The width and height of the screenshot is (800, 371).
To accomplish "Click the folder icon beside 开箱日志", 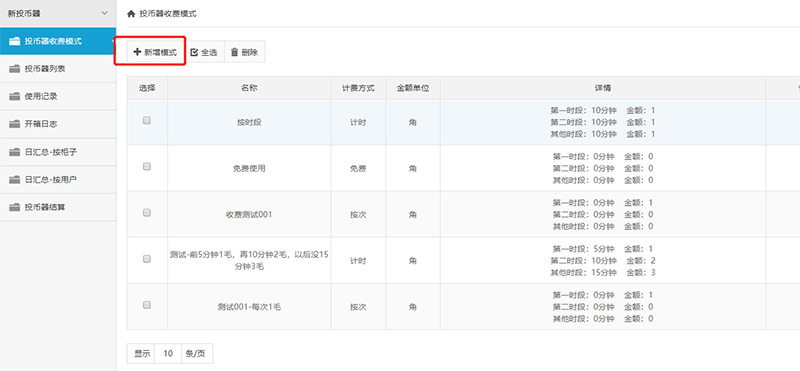I will (x=15, y=124).
